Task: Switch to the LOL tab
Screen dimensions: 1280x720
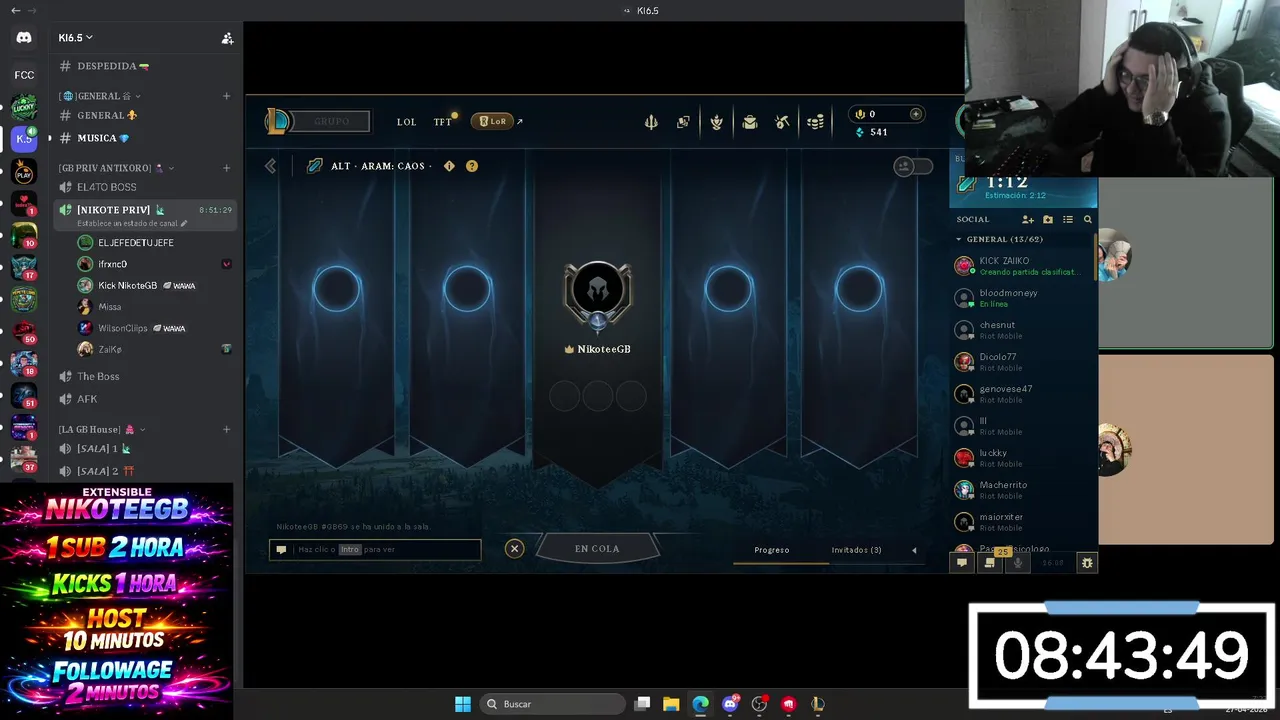Action: coord(406,122)
